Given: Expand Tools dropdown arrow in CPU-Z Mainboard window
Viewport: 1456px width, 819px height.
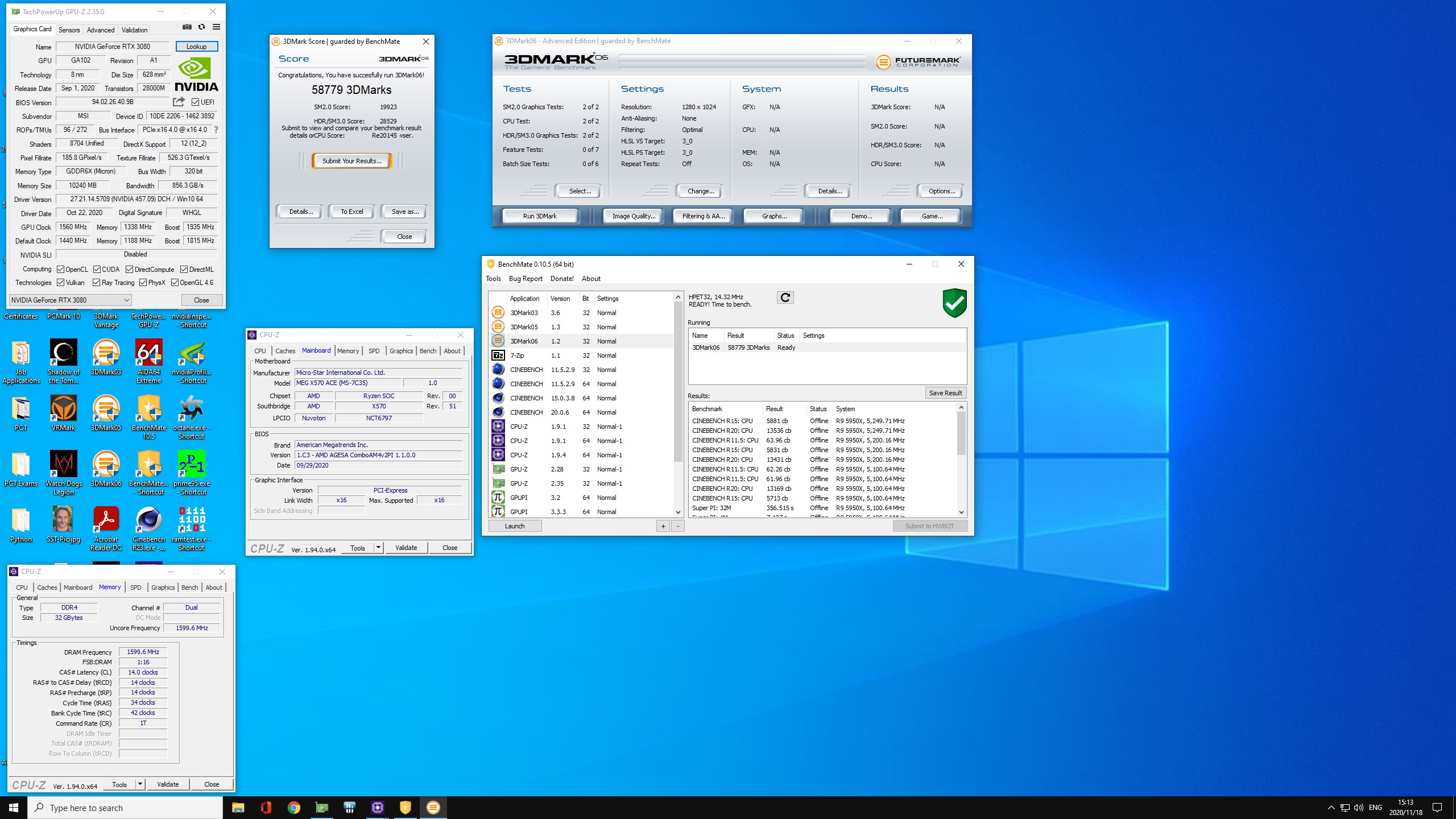Looking at the screenshot, I should pos(378,548).
